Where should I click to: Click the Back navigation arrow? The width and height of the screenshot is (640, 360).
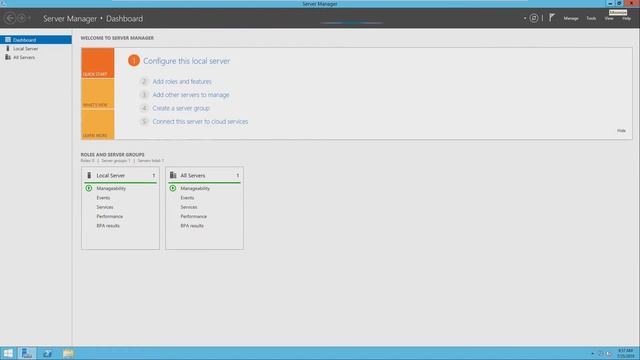(10, 18)
